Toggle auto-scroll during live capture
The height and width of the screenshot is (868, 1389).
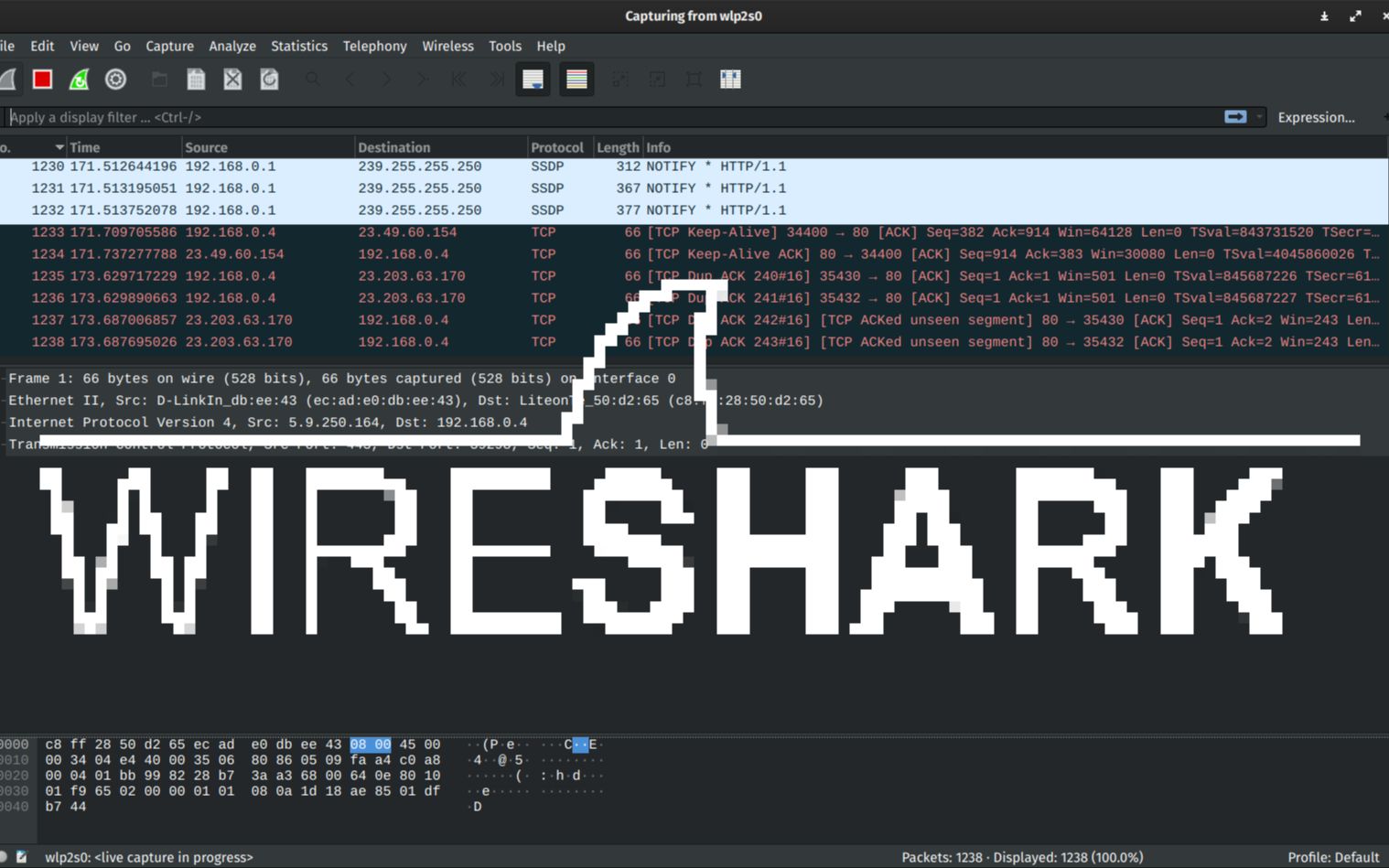pos(533,80)
